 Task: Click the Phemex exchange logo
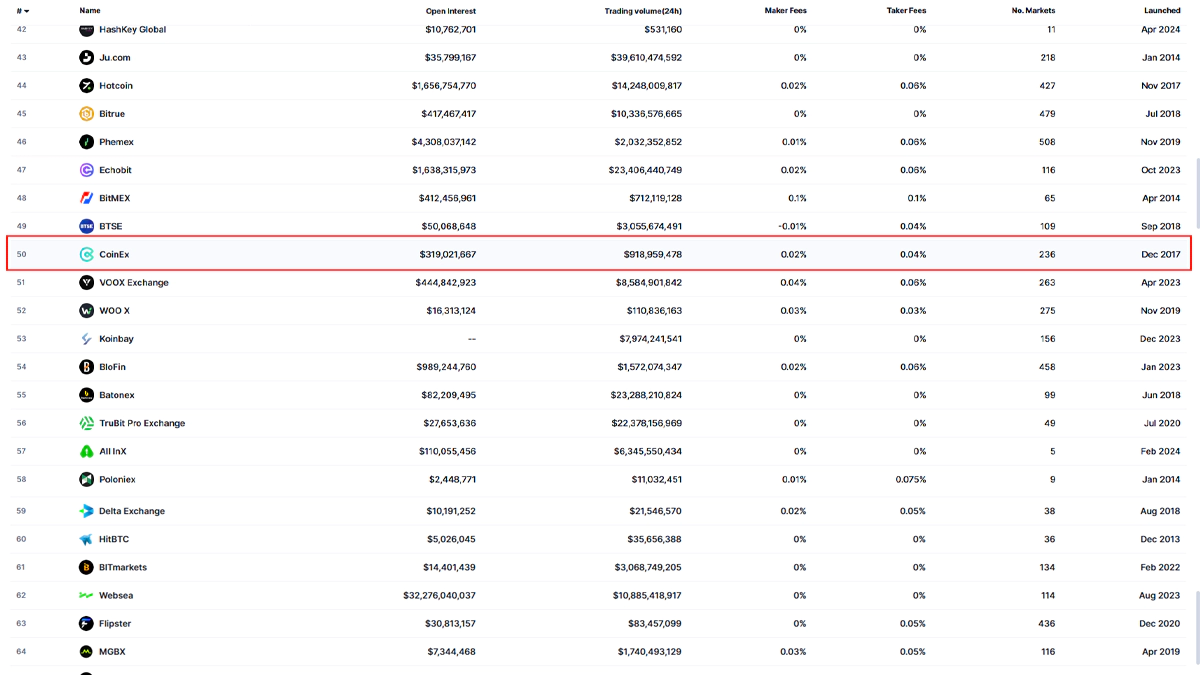coord(87,142)
